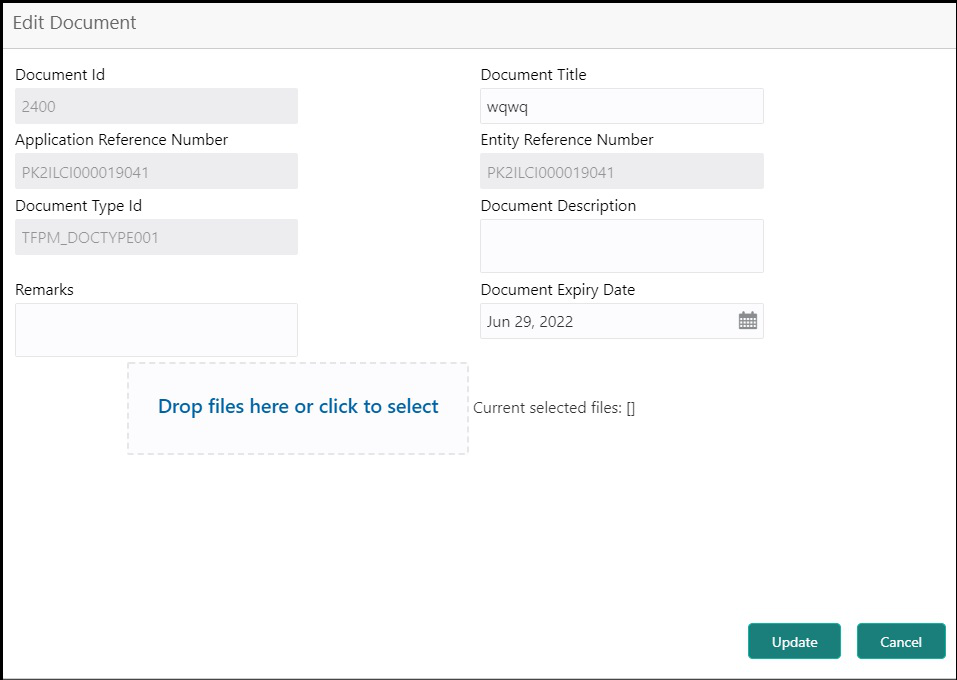Click the disabled Document Id field 2400
Viewport: 957px width, 680px height.
156,106
